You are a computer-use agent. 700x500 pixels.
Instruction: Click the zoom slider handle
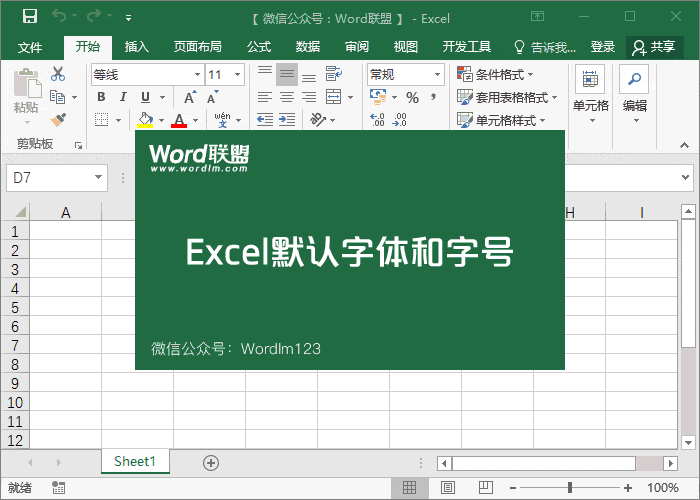[x=570, y=488]
